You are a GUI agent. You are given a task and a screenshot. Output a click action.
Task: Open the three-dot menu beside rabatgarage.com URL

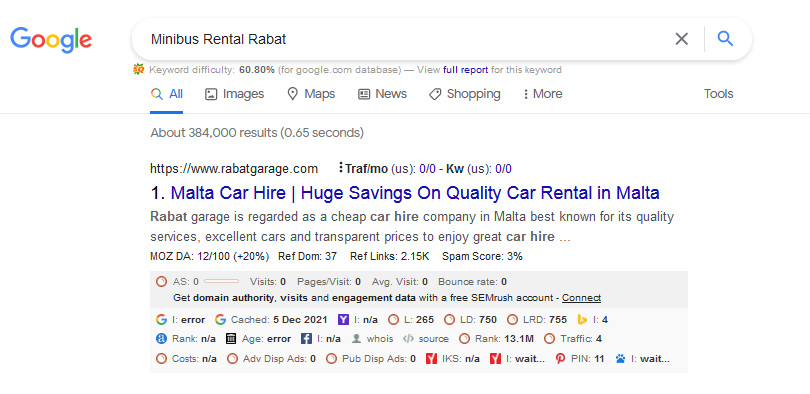pos(340,168)
